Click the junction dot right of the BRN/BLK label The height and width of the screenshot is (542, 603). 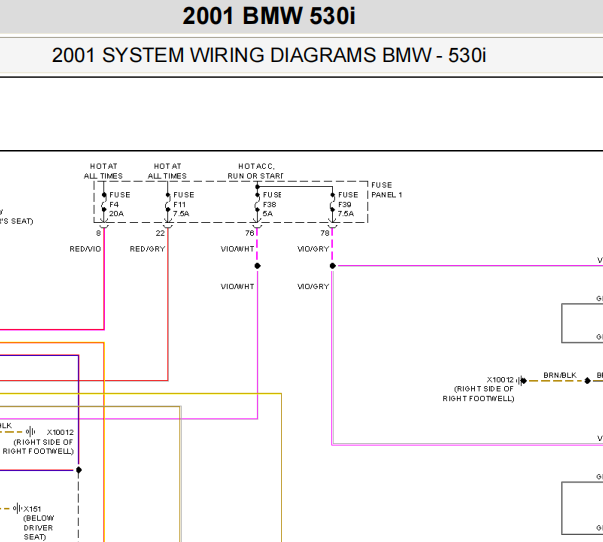coord(587,381)
